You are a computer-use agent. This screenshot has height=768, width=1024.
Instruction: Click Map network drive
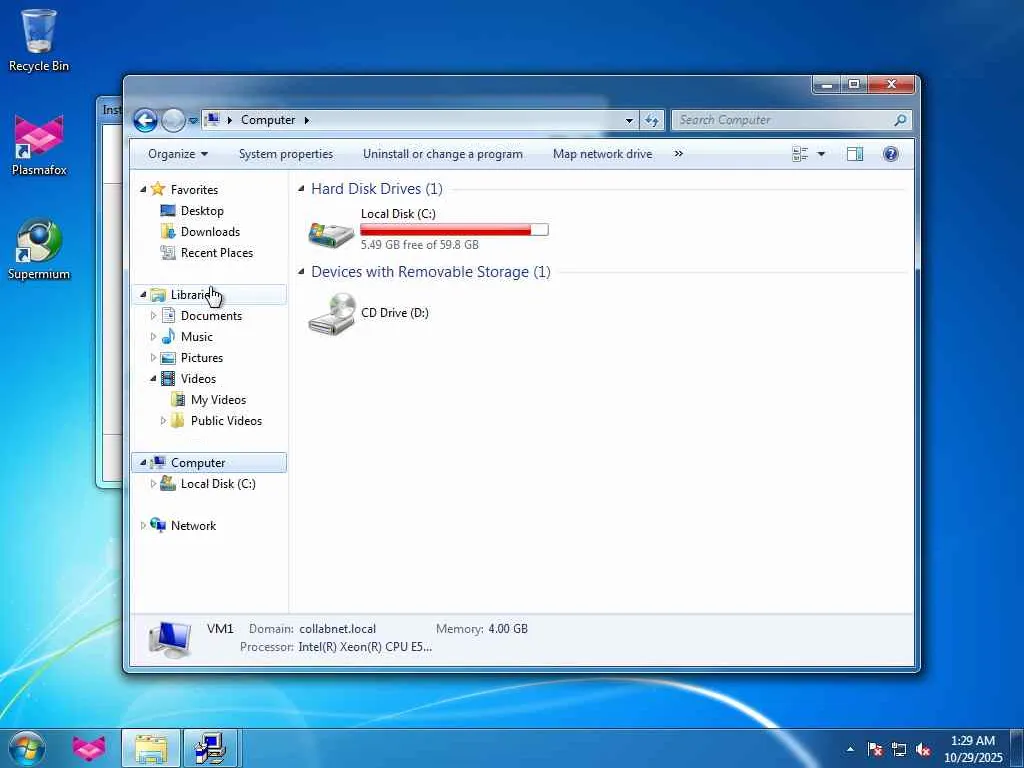tap(602, 154)
